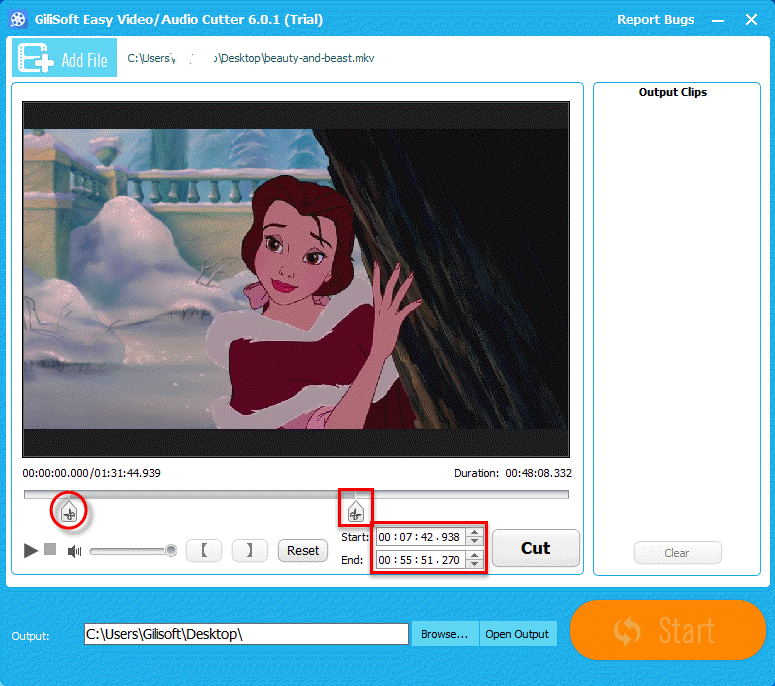Click the beauty-and-beast.mkv file path
This screenshot has height=686, width=775.
point(251,58)
